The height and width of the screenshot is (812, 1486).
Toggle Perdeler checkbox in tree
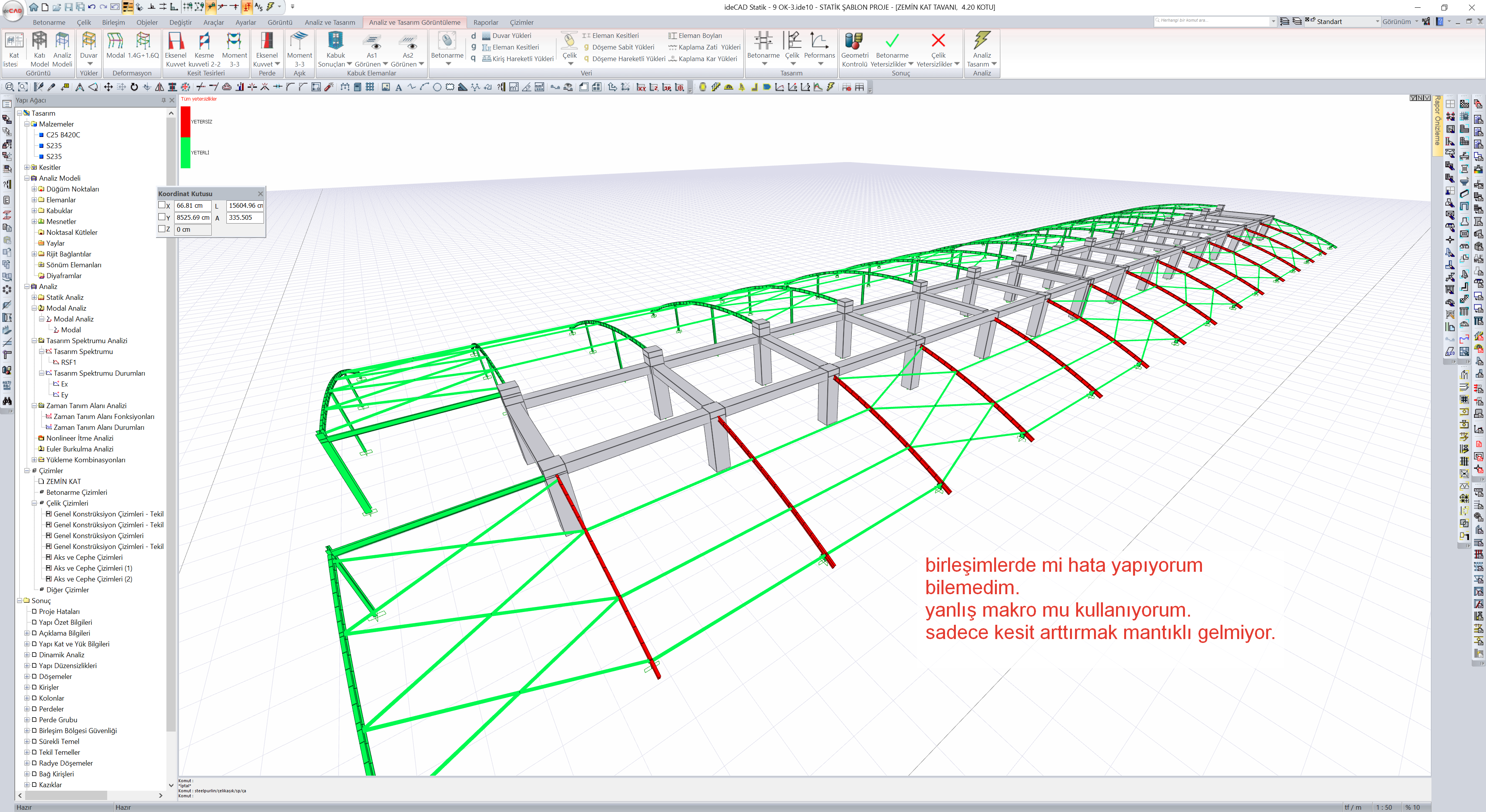coord(34,709)
